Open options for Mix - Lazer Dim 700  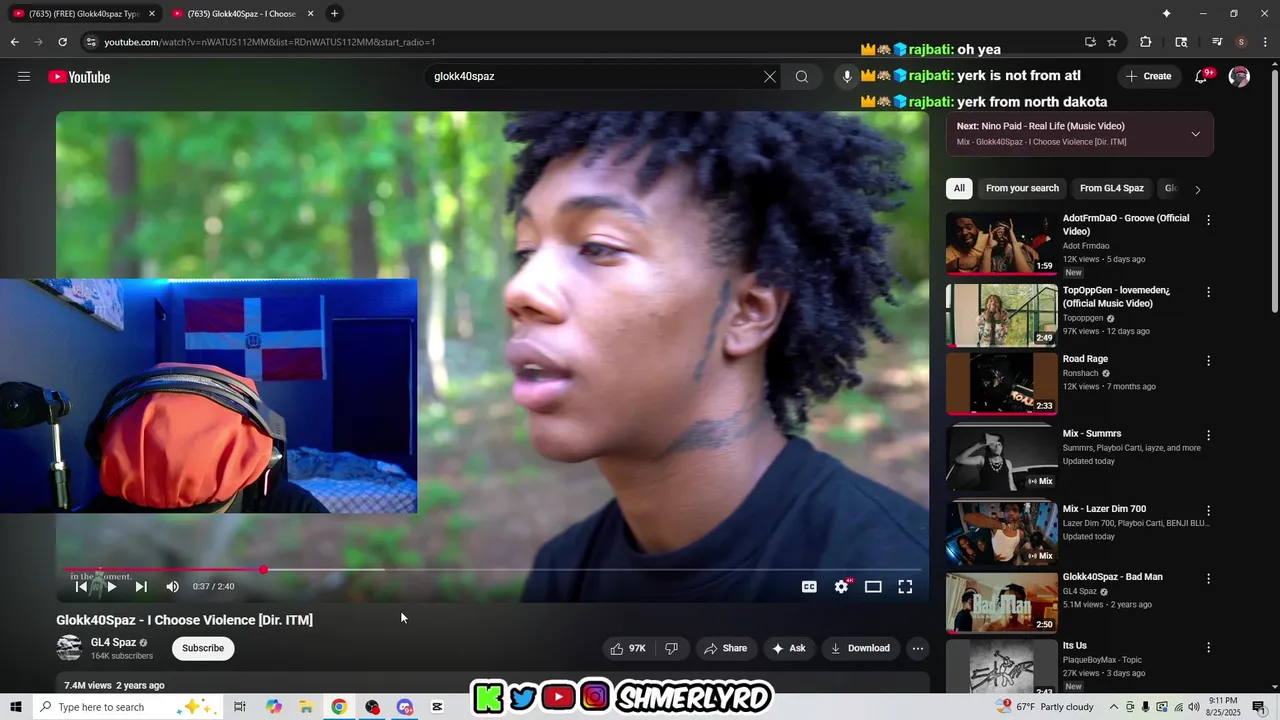[1208, 510]
